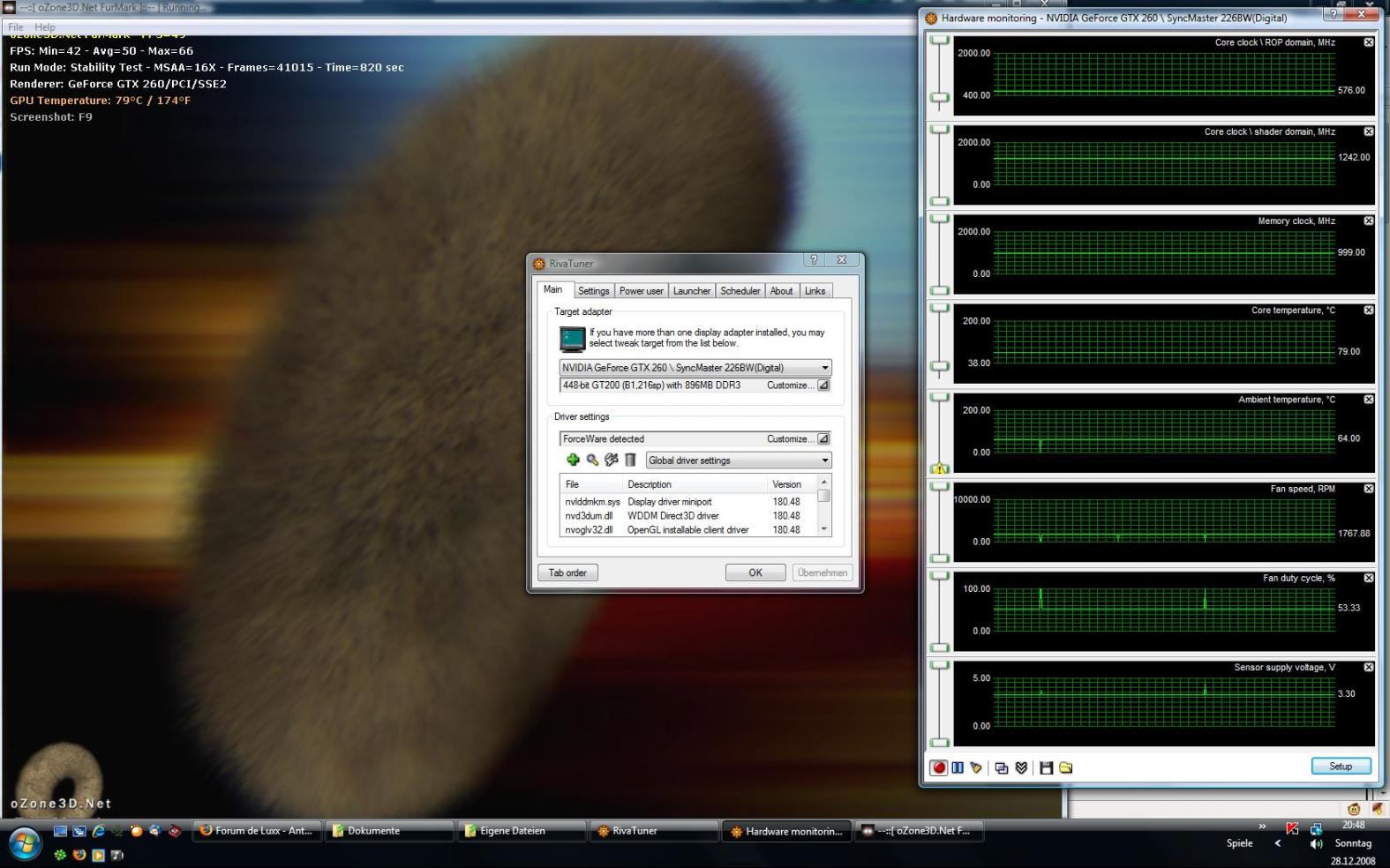Viewport: 1390px width, 868px height.
Task: Open the yellow folder icon in monitoring toolbar
Action: point(1066,767)
